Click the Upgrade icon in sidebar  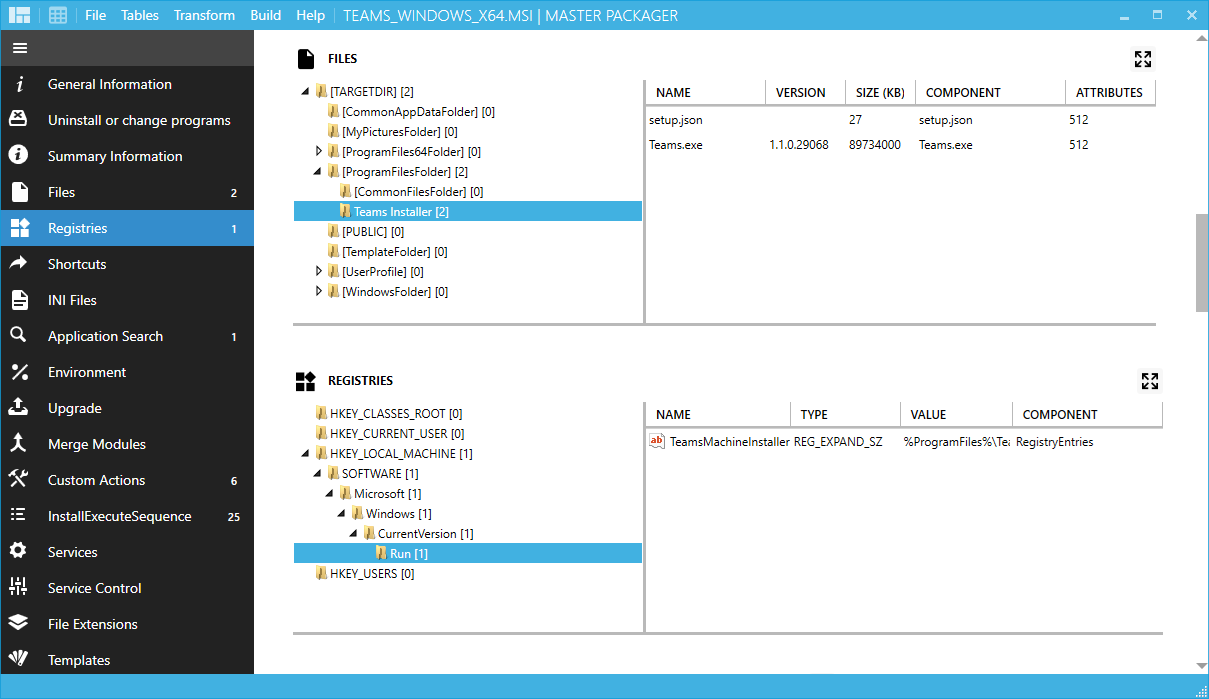point(19,408)
